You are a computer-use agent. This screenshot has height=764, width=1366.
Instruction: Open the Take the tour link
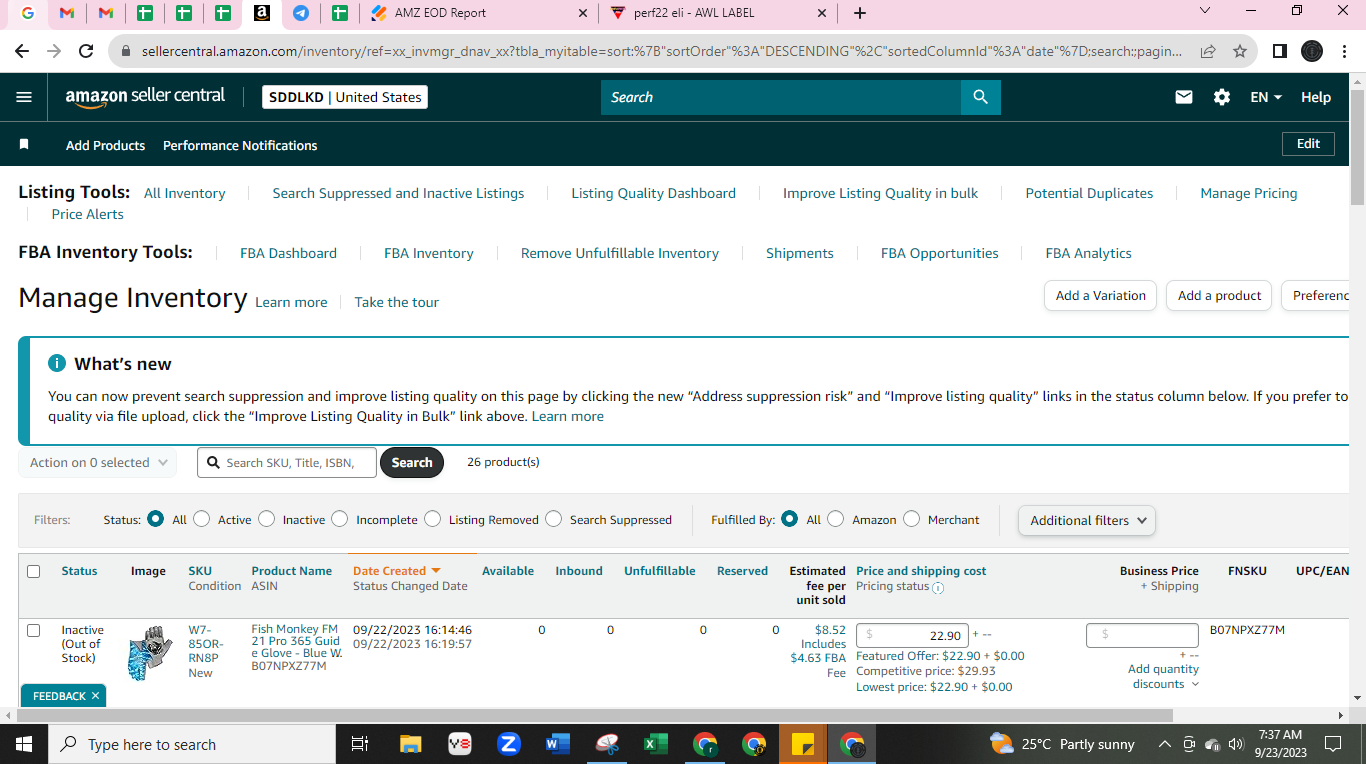(397, 302)
